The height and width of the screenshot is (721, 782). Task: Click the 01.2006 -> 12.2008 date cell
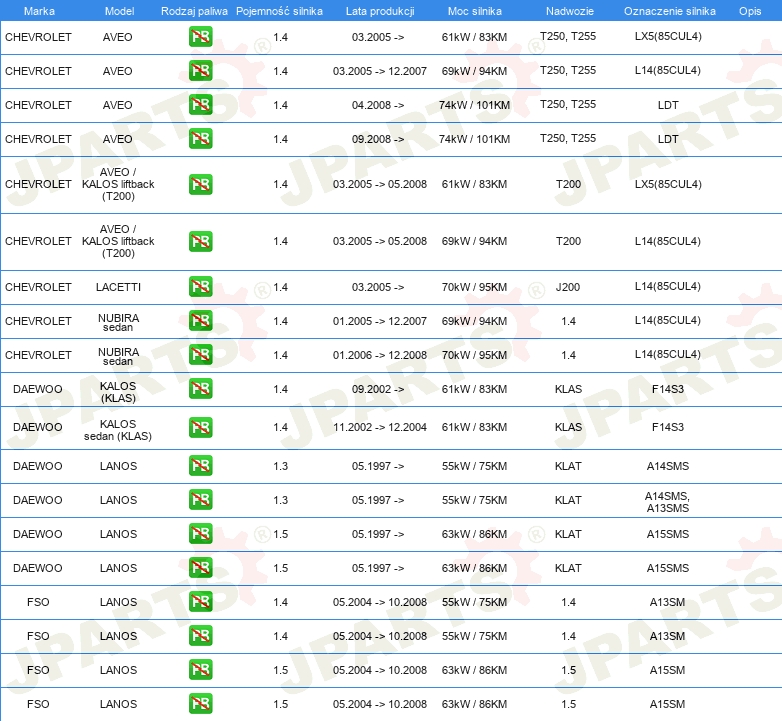(380, 355)
